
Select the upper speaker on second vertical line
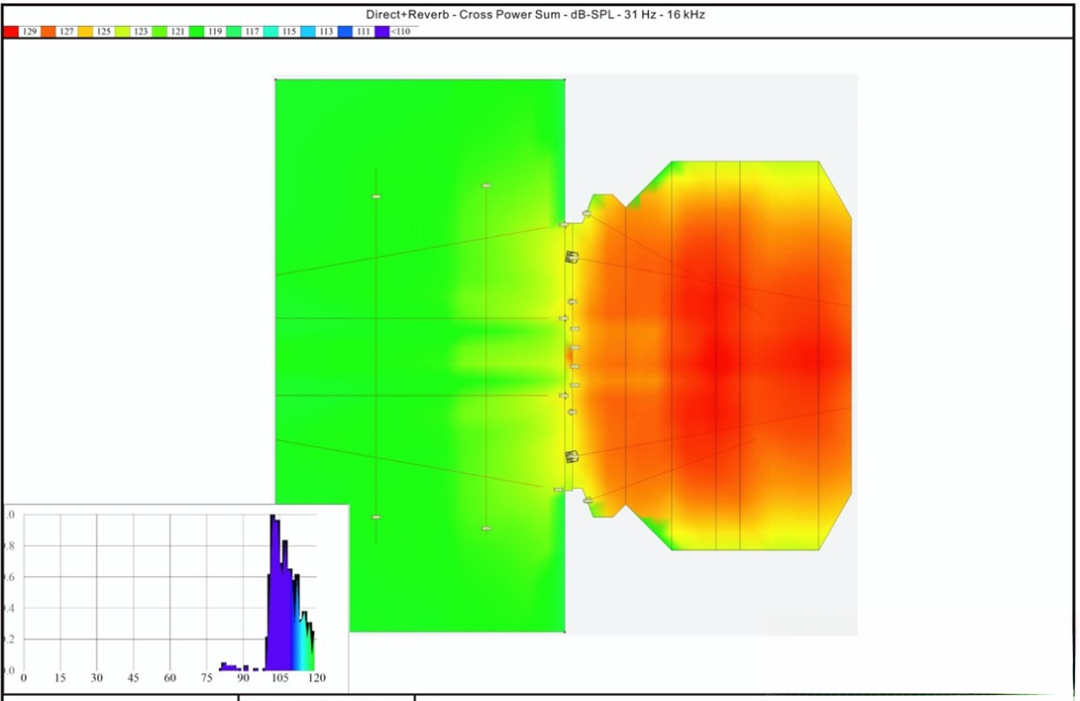486,186
